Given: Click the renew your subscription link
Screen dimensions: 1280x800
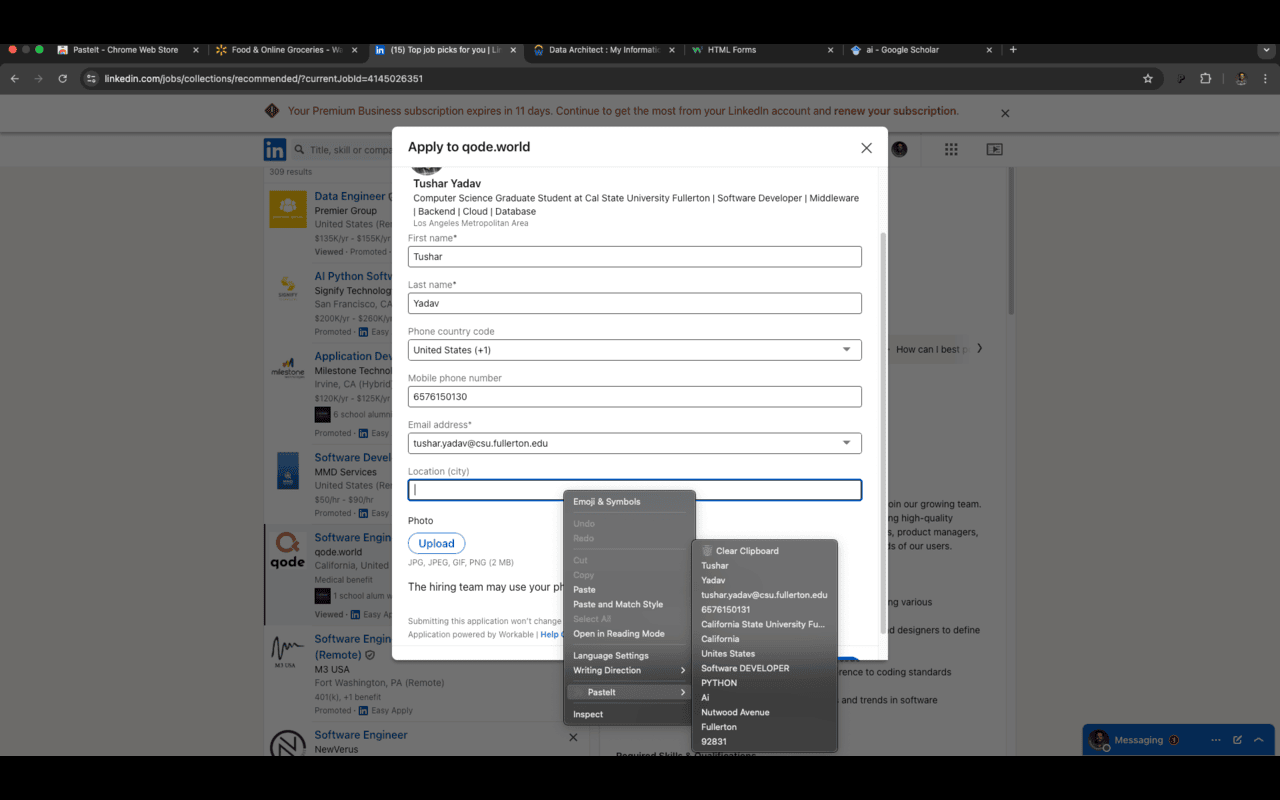Looking at the screenshot, I should click(x=896, y=111).
